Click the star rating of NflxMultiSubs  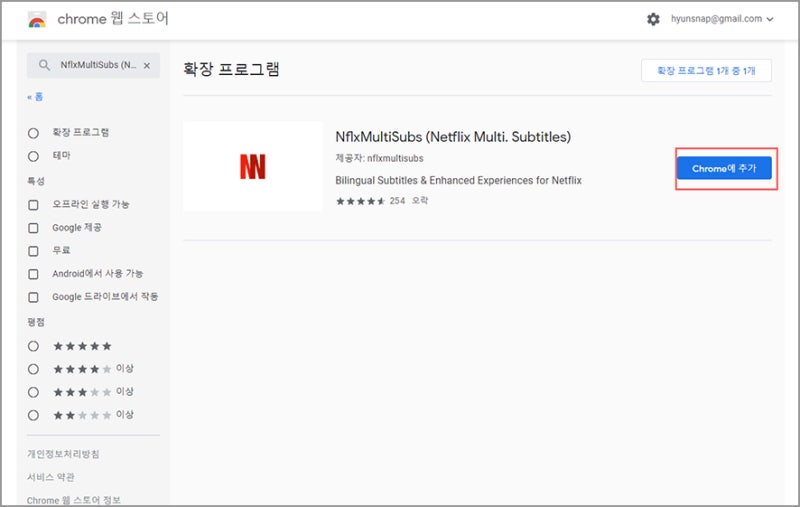360,201
